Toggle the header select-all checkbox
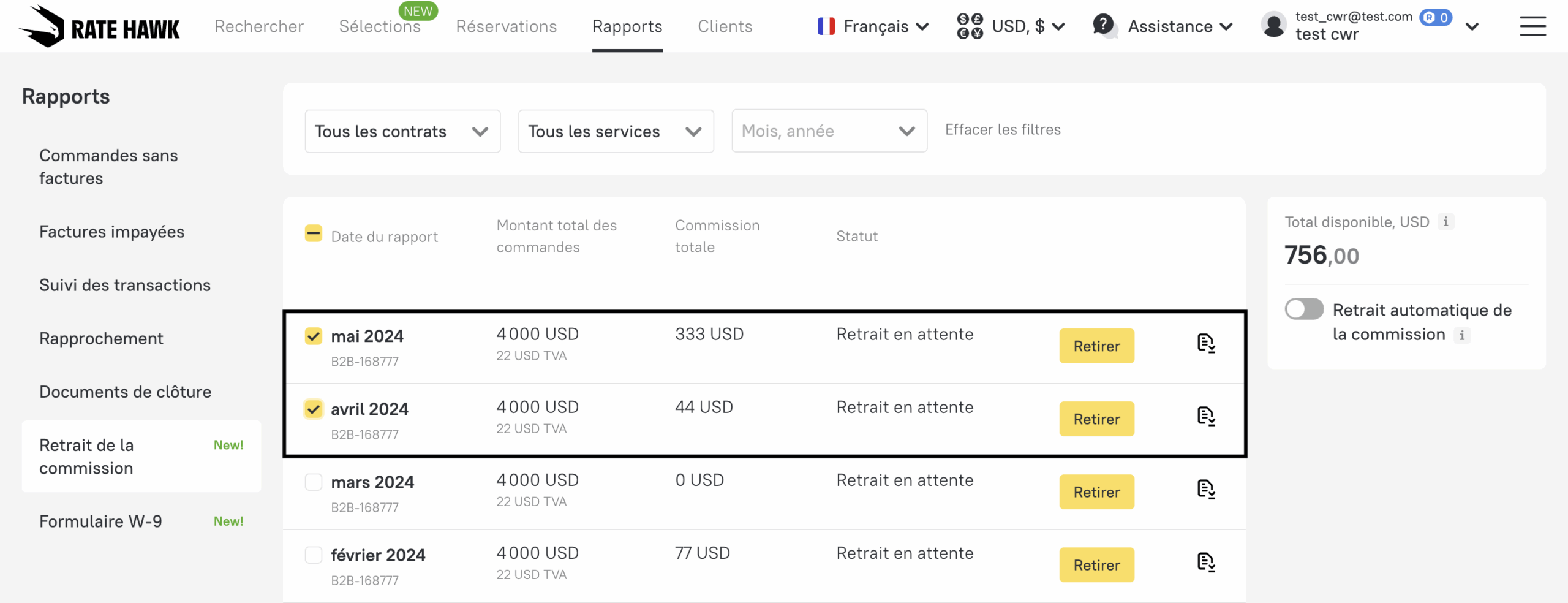This screenshot has height=603, width=1568. (x=314, y=233)
